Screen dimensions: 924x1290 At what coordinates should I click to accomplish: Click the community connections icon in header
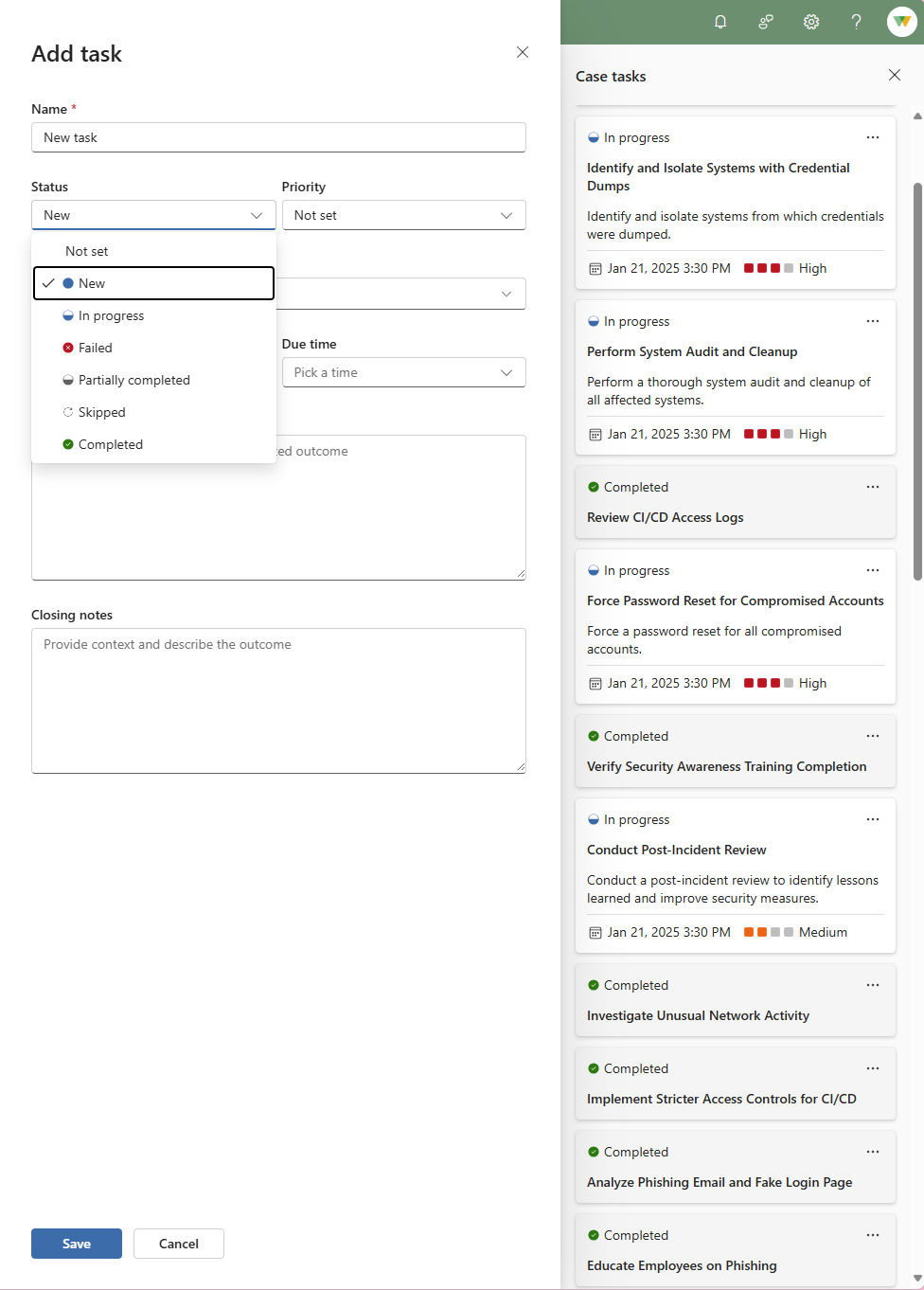pyautogui.click(x=766, y=22)
